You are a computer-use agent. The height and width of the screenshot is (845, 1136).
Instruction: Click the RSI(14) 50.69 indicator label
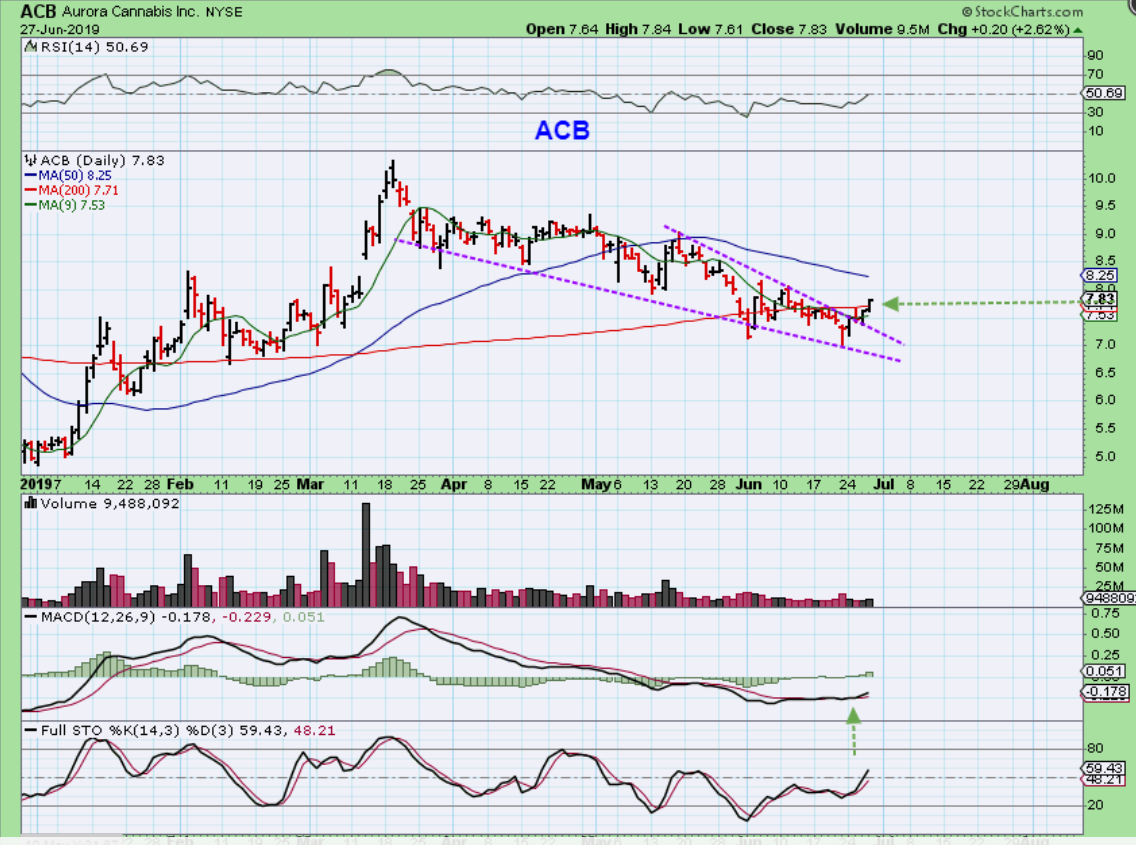[94, 46]
